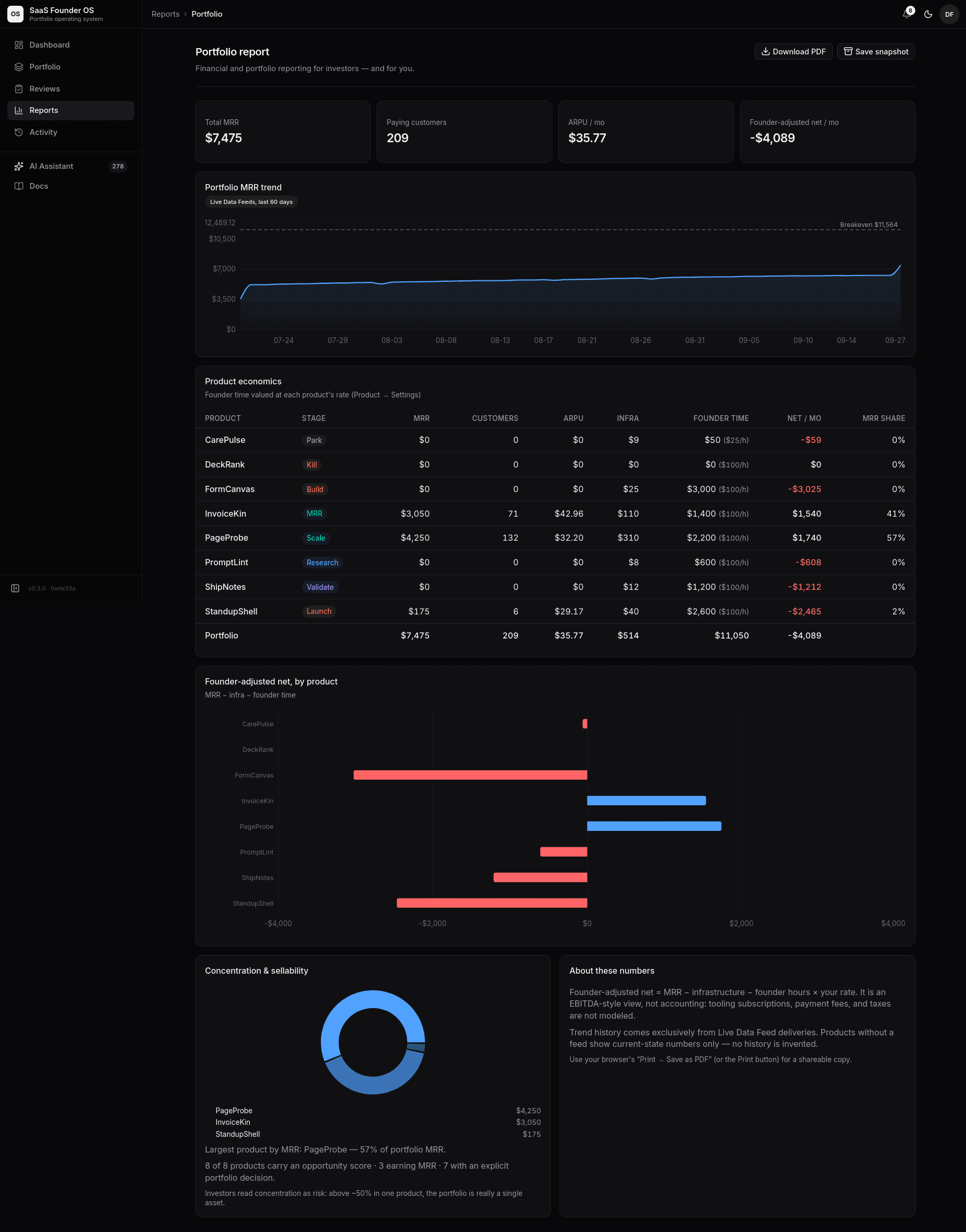Open the DF user avatar menu
This screenshot has width=966, height=1232.
(949, 14)
